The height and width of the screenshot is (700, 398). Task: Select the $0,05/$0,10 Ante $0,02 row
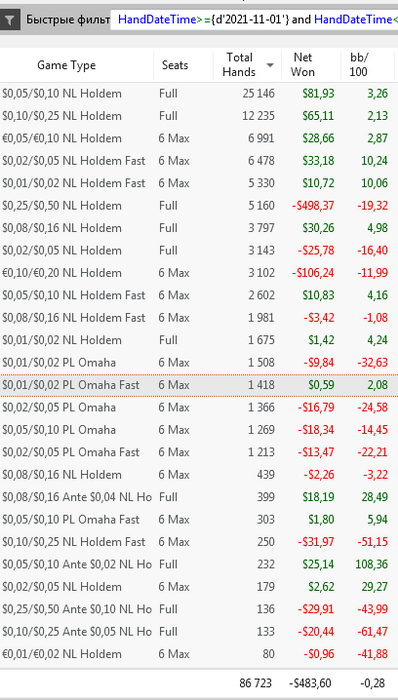pos(199,564)
